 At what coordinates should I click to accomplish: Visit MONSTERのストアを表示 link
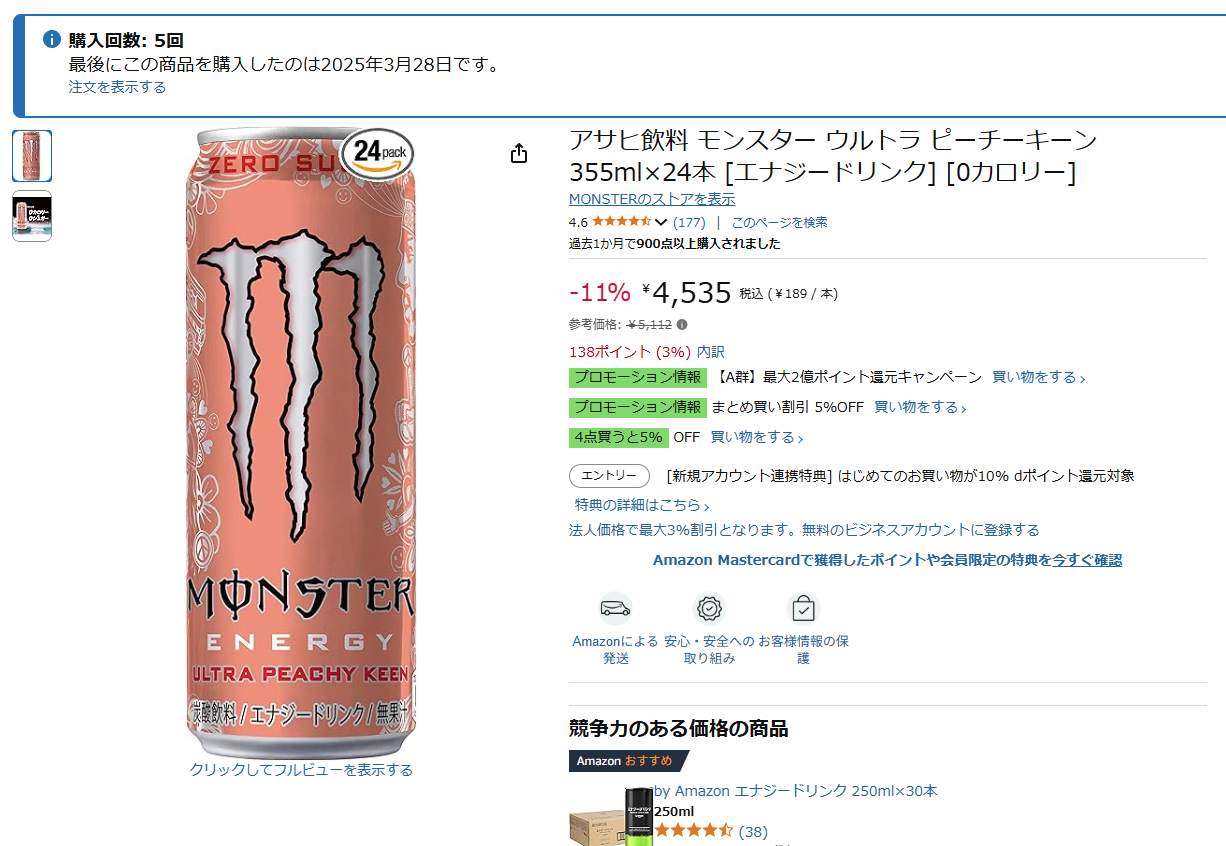tap(652, 199)
